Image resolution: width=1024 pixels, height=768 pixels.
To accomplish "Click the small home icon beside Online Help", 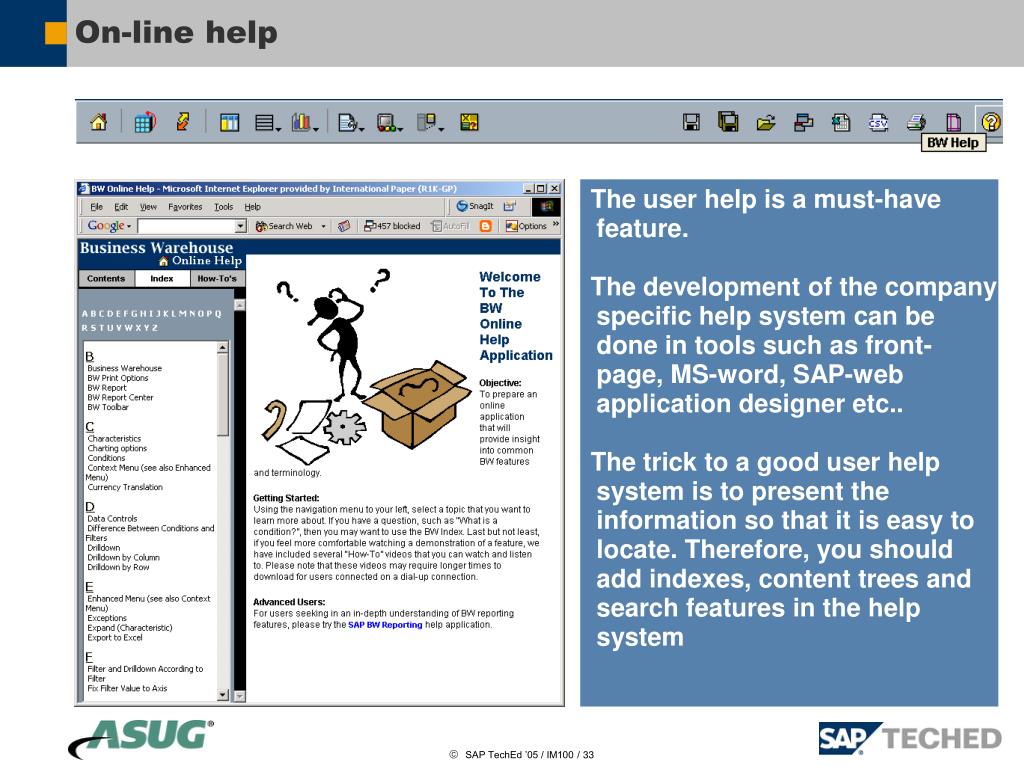I will (x=163, y=261).
